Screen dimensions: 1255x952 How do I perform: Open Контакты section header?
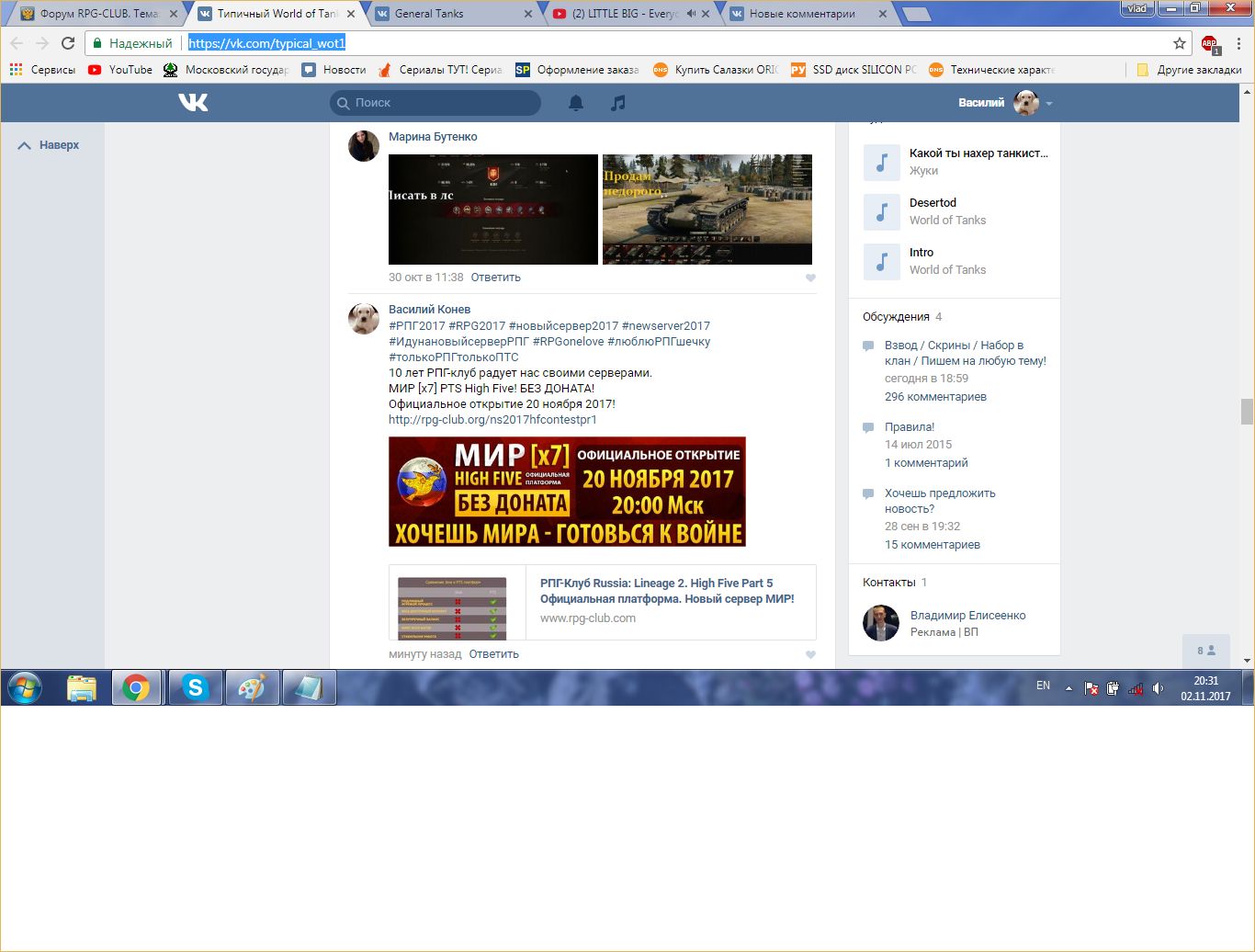point(888,583)
